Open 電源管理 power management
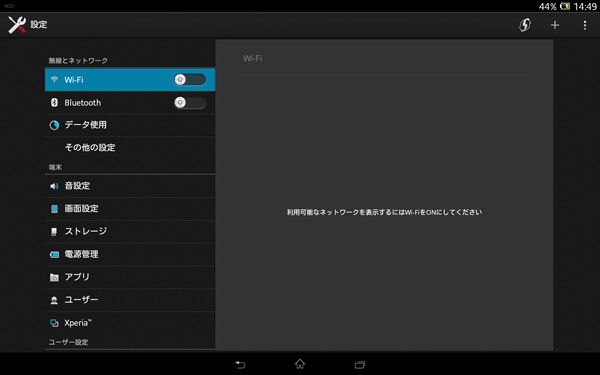600x375 pixels. coord(130,254)
